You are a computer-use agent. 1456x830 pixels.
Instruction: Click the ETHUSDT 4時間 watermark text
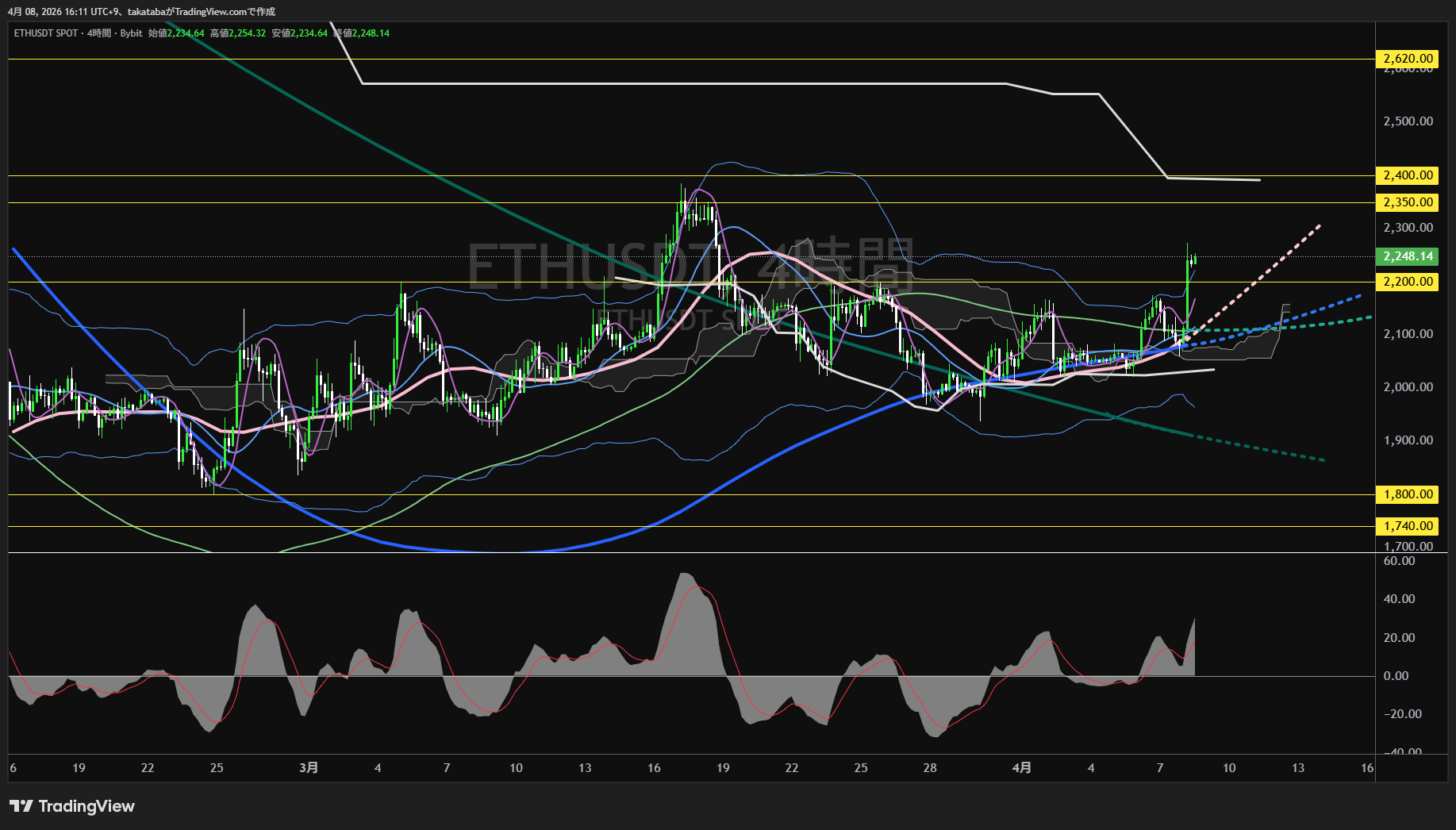tap(690, 264)
